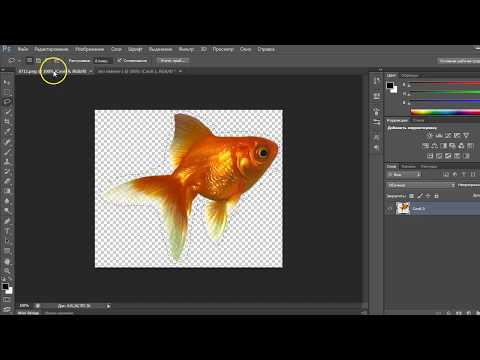Click the Уточн. край button
The width and height of the screenshot is (480, 360).
pos(173,60)
